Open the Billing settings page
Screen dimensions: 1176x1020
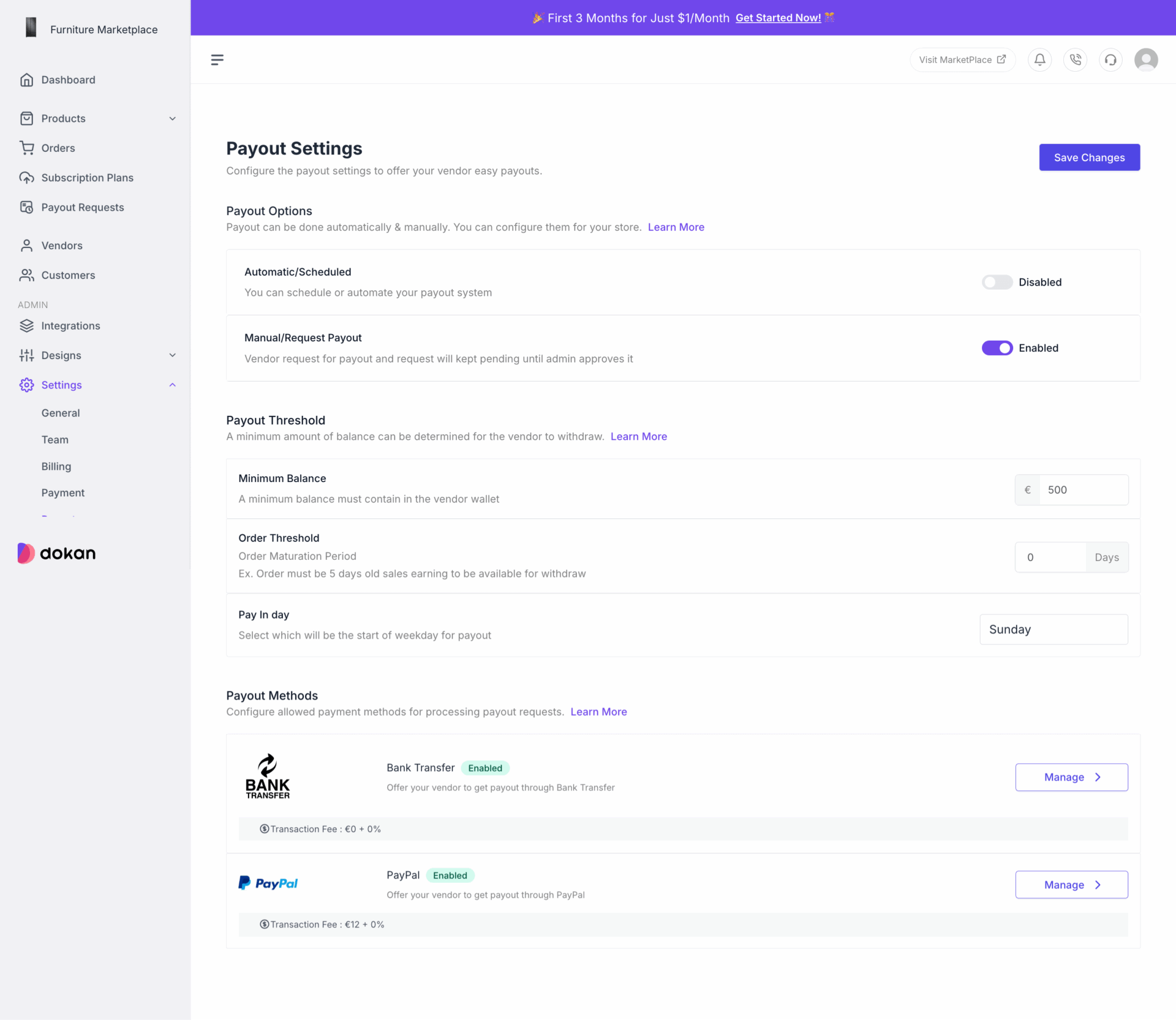click(x=55, y=466)
